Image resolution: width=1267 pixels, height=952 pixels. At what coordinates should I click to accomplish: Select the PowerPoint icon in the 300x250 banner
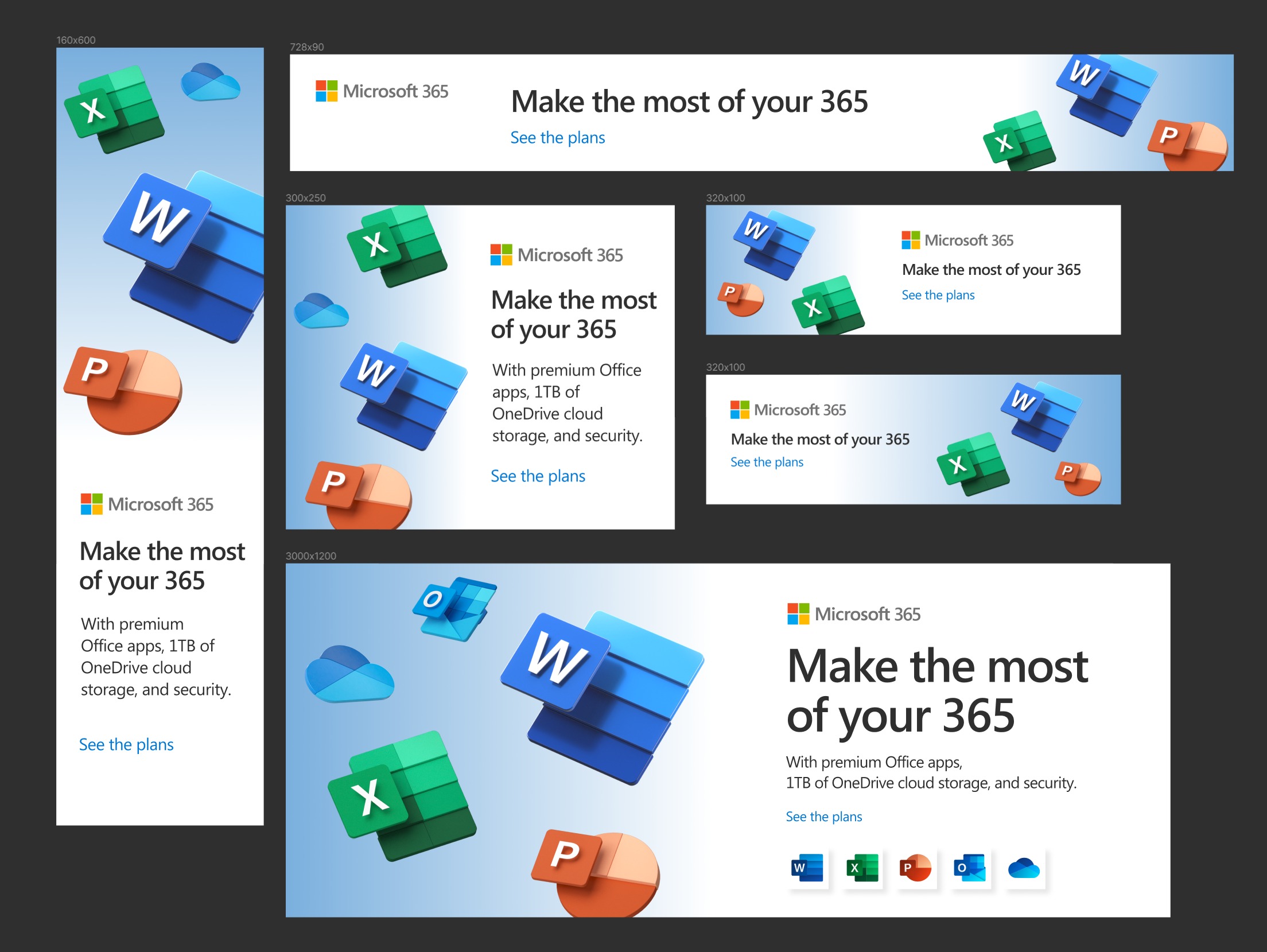click(x=359, y=495)
